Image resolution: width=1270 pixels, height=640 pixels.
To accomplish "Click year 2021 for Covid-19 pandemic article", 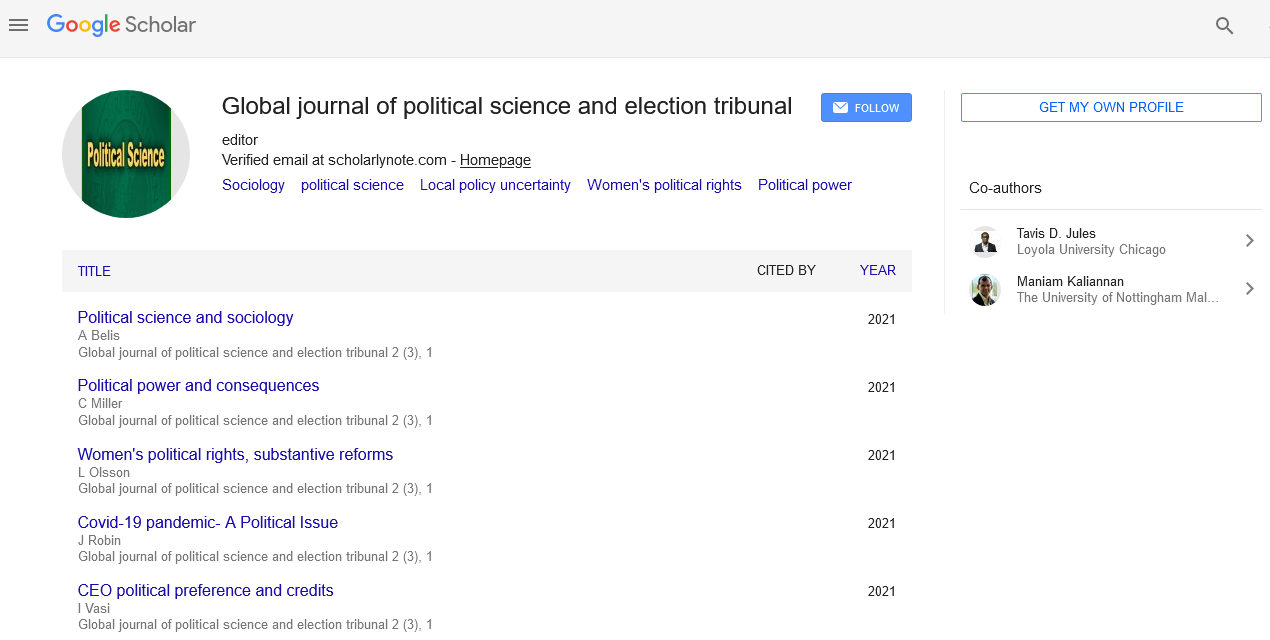I will 882,524.
